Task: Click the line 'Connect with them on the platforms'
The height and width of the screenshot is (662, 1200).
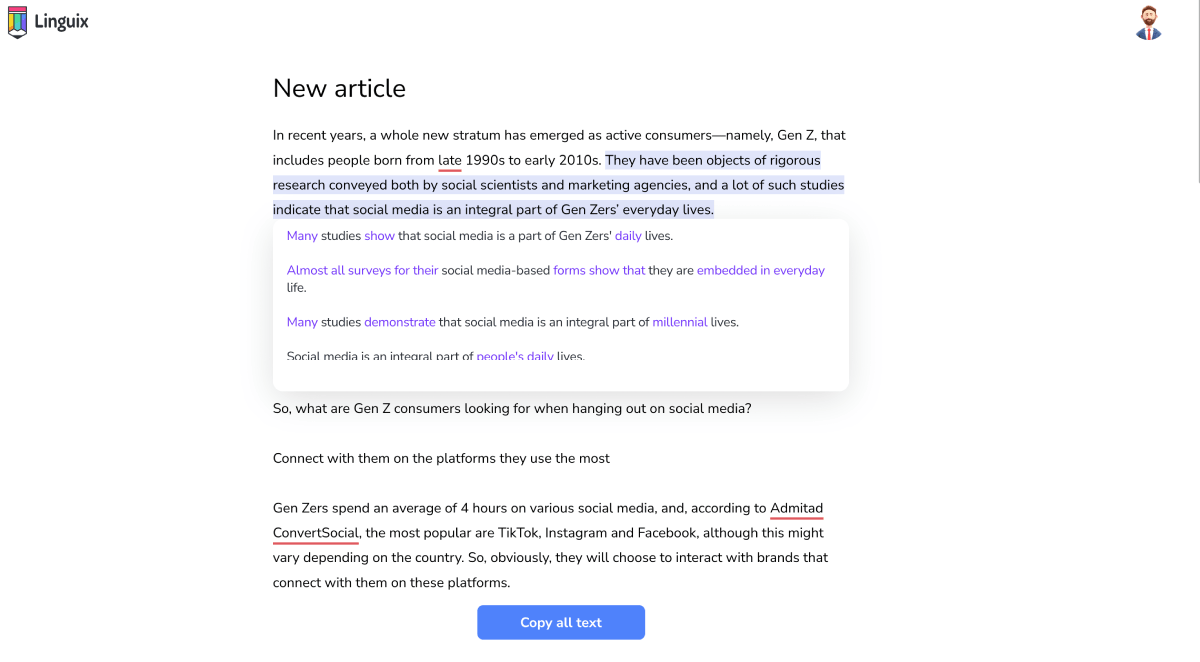Action: pos(441,458)
